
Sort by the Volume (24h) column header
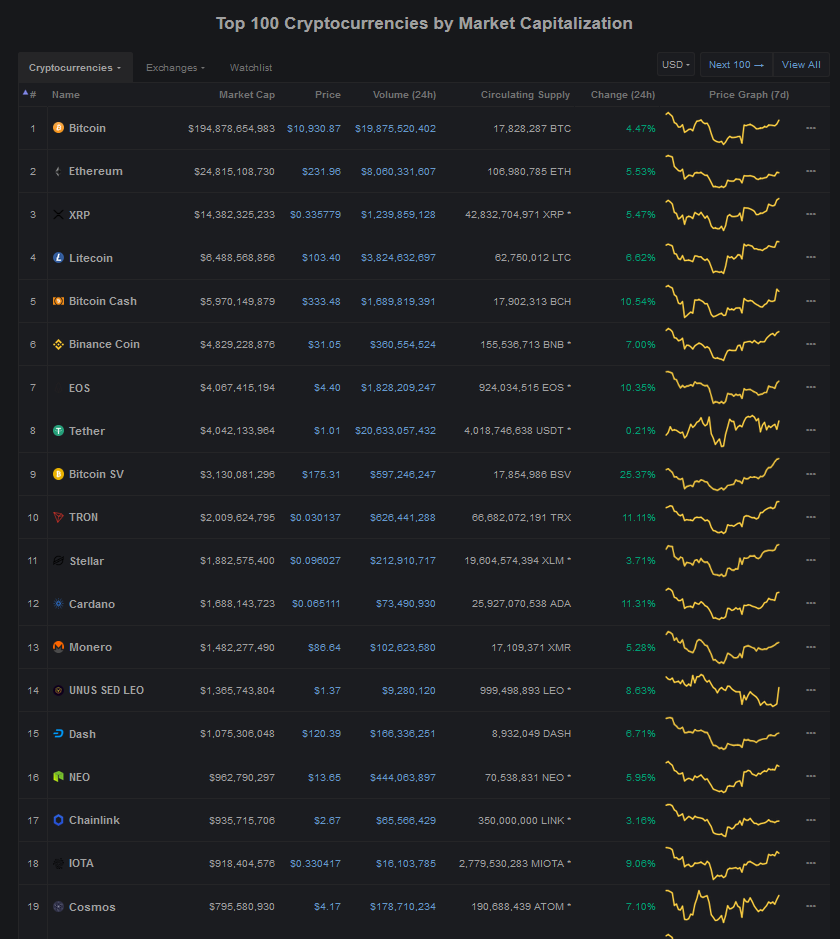[x=404, y=95]
